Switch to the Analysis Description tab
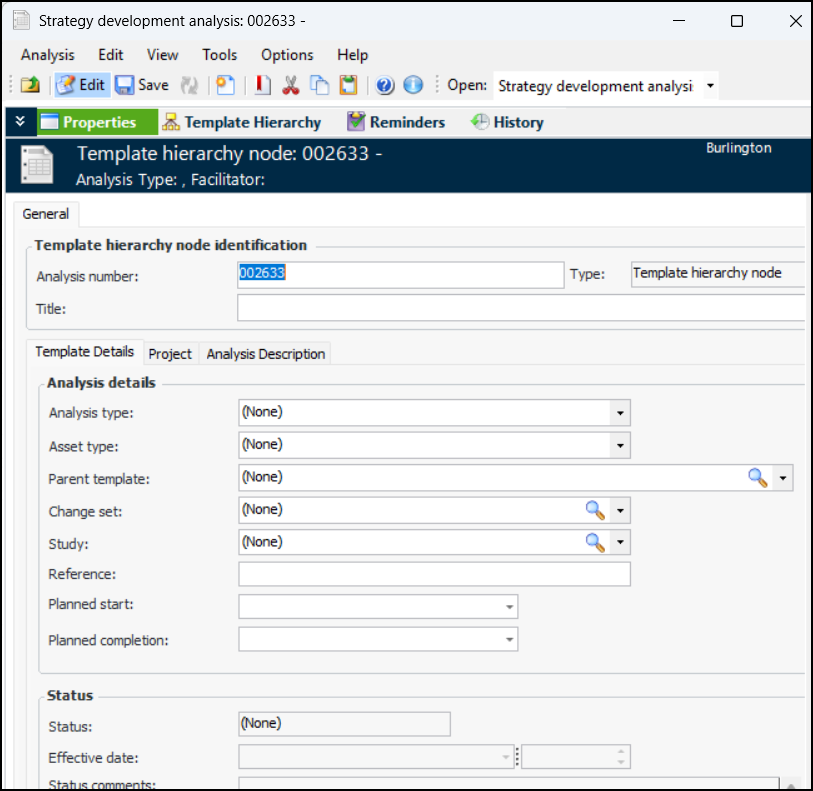The height and width of the screenshot is (791, 813). click(265, 354)
